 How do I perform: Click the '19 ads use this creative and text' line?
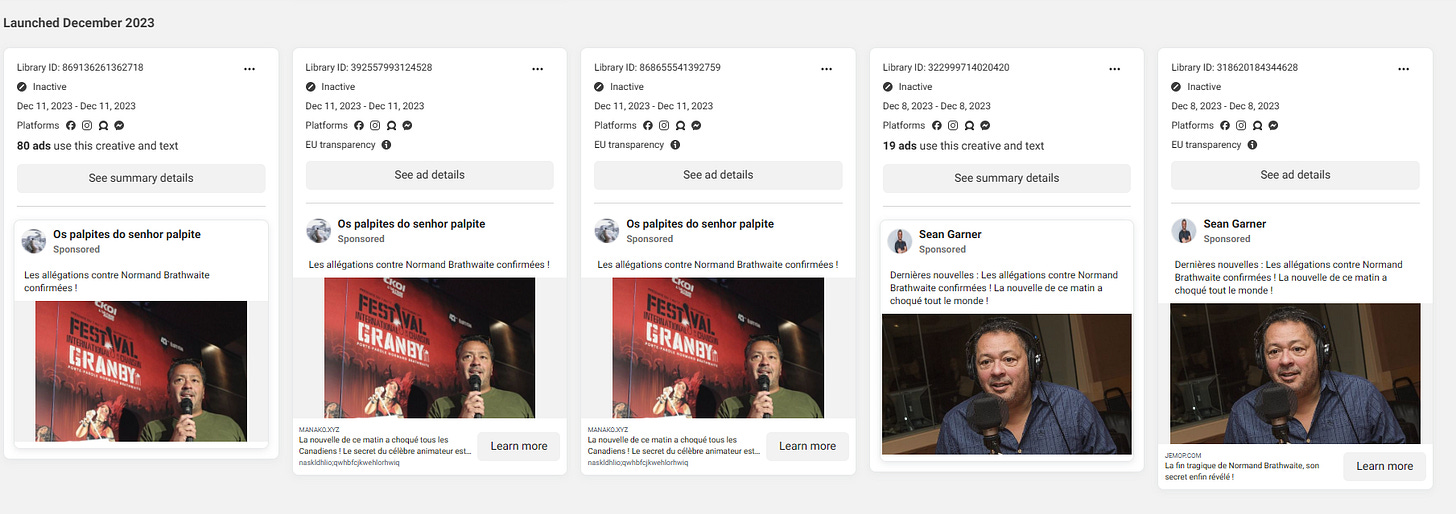point(964,145)
